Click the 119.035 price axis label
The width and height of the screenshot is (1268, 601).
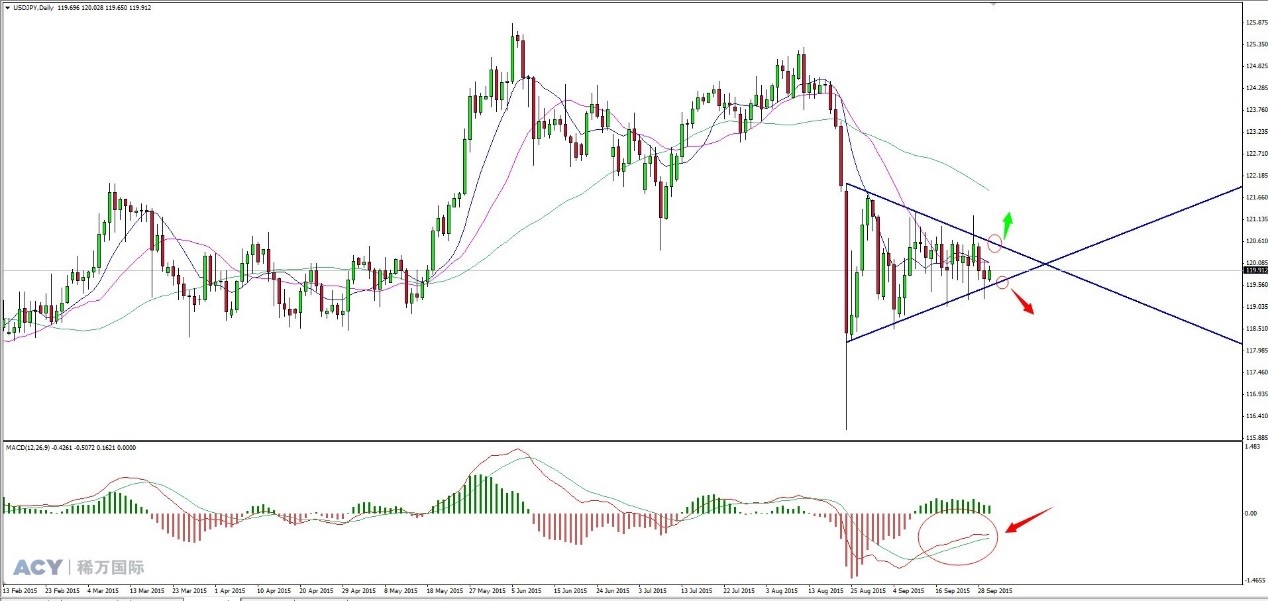(1257, 306)
